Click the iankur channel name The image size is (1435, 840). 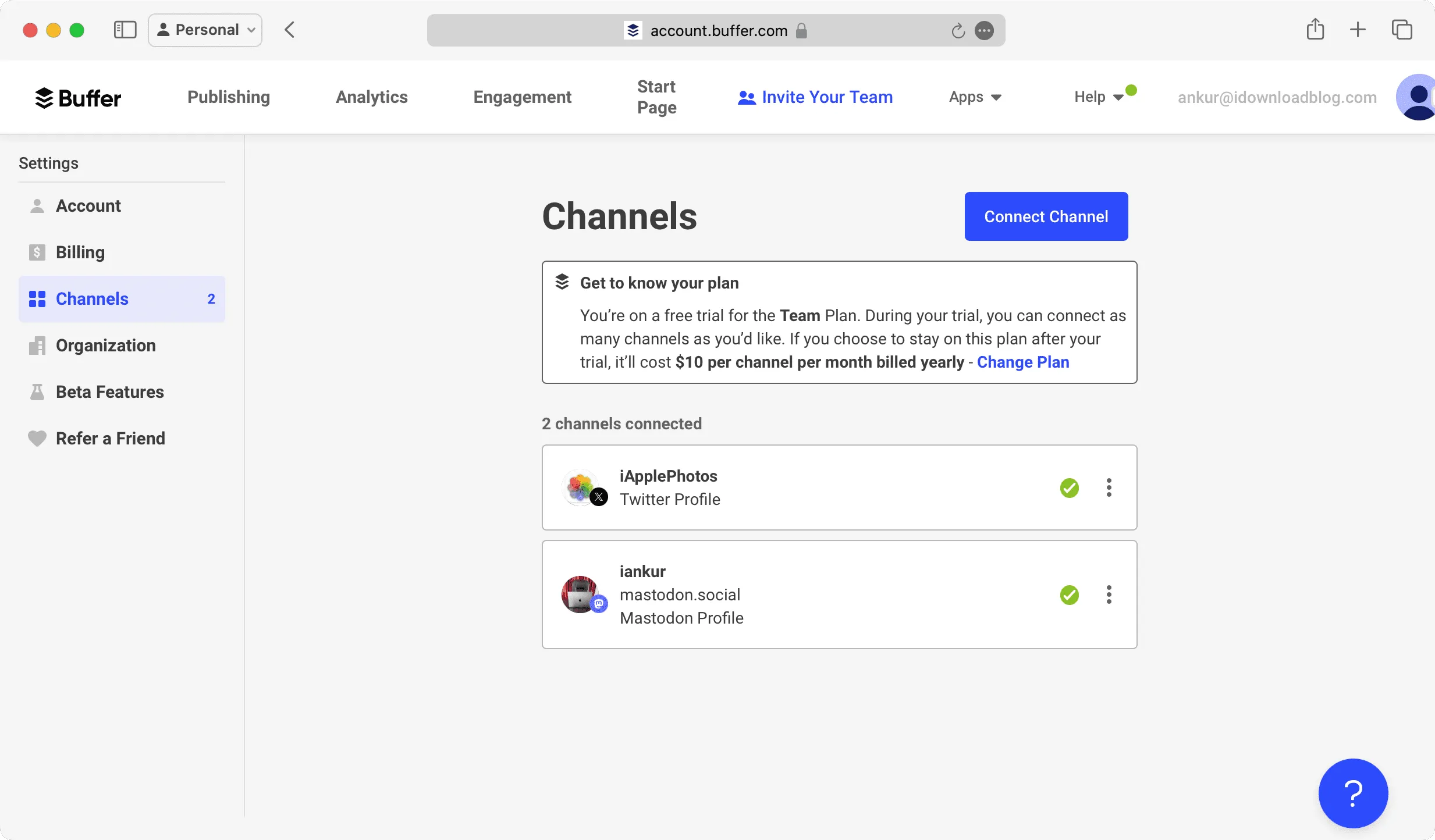point(642,571)
